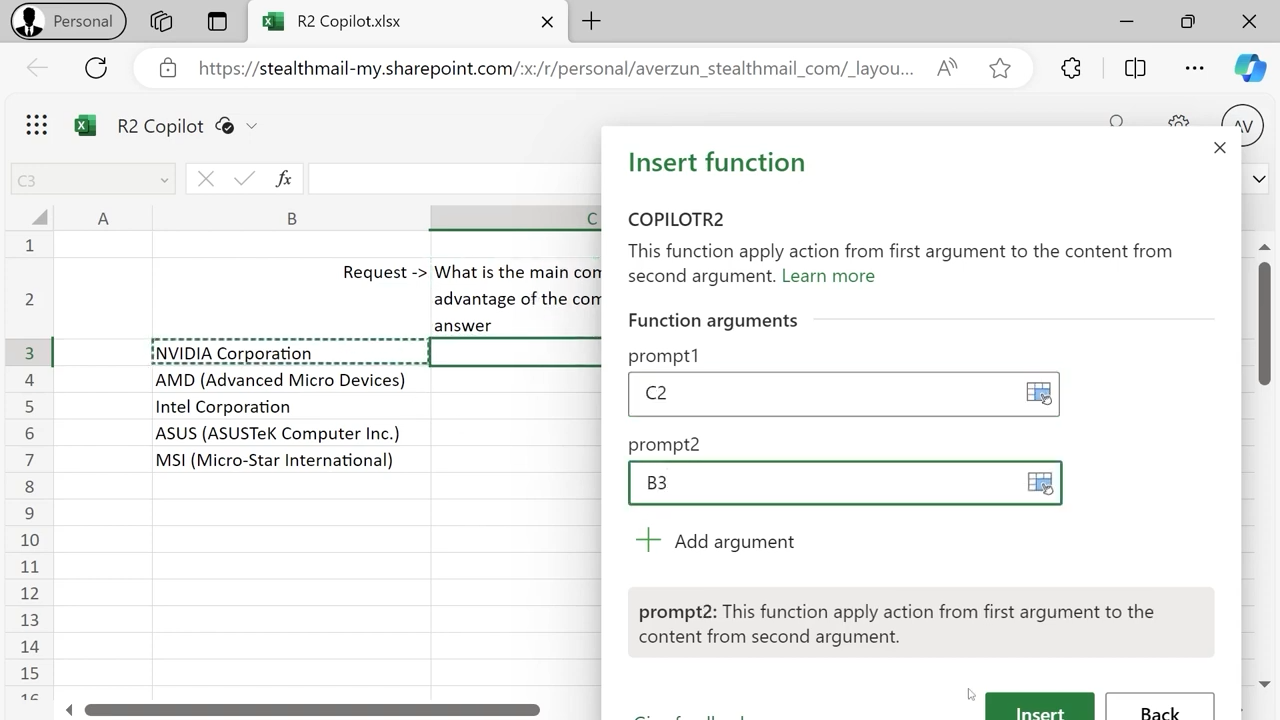The height and width of the screenshot is (720, 1280).
Task: Select the NVIDIA Corporation cell
Action: 291,353
